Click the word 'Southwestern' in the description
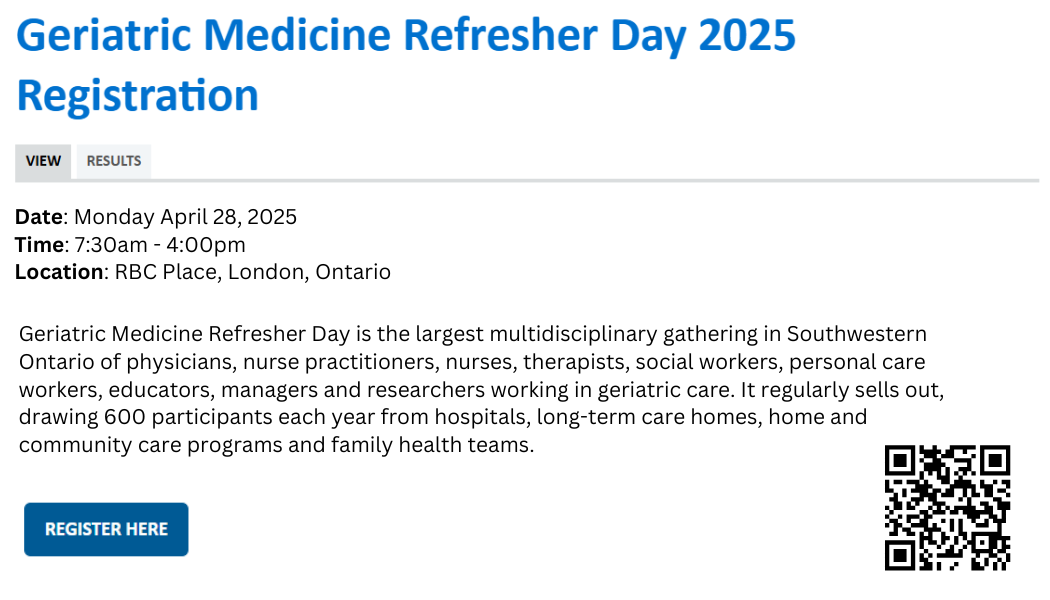The height and width of the screenshot is (600, 1050). 857,333
